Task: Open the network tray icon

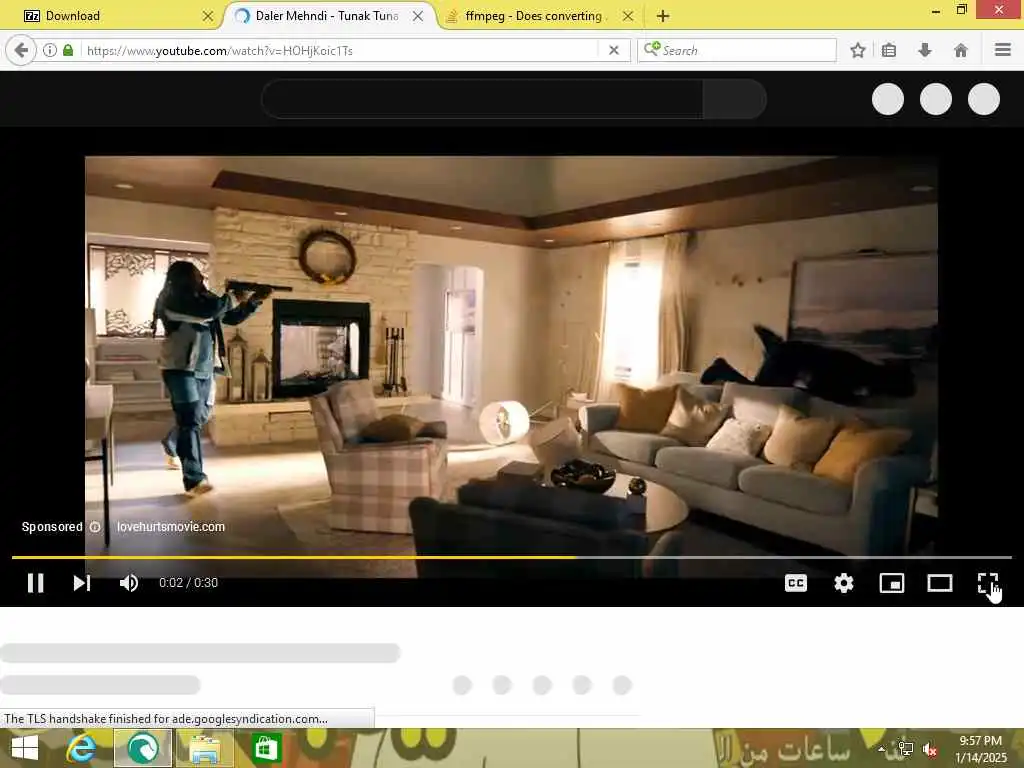Action: coord(905,750)
